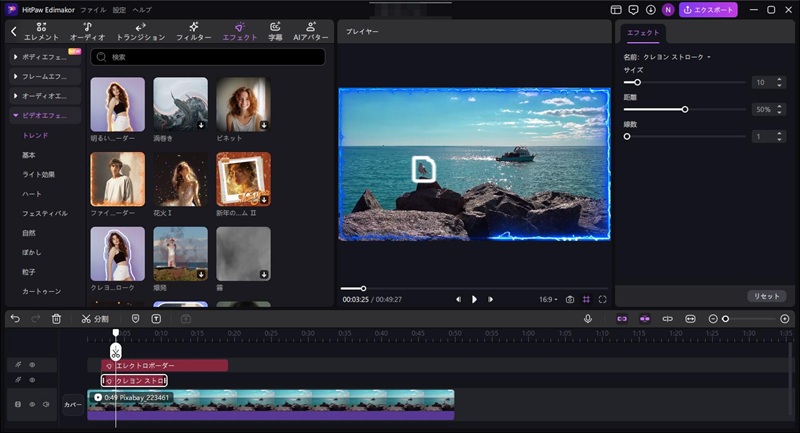Click the layout switch icon in title bar
This screenshot has width=800, height=433.
click(616, 10)
